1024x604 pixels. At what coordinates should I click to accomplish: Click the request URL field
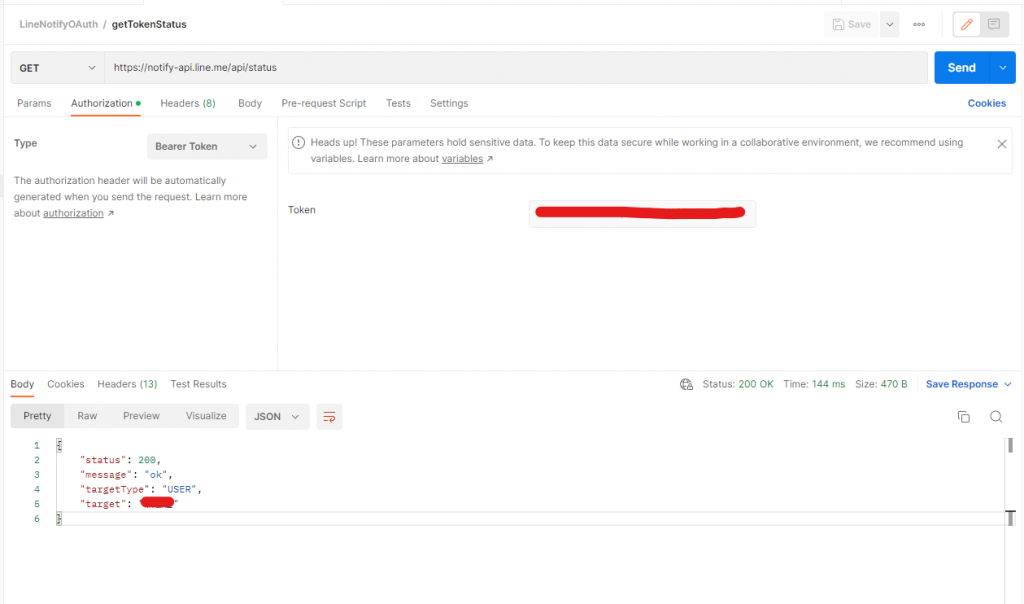[516, 68]
